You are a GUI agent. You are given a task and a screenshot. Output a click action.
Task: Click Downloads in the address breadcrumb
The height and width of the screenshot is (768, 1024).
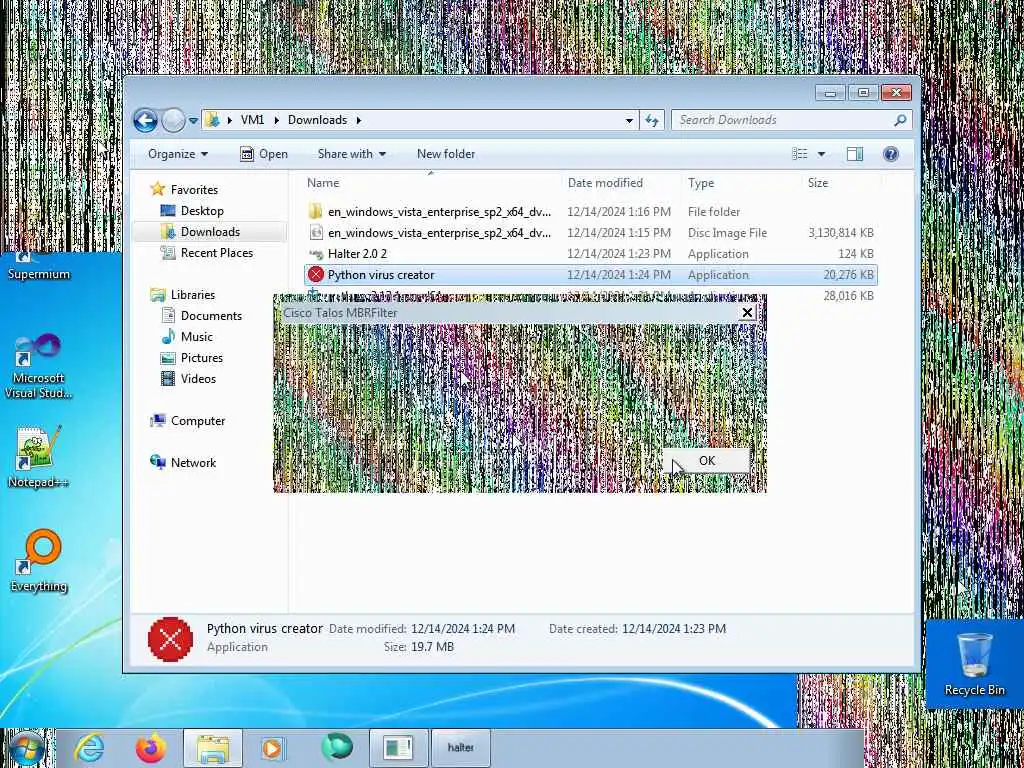(317, 120)
